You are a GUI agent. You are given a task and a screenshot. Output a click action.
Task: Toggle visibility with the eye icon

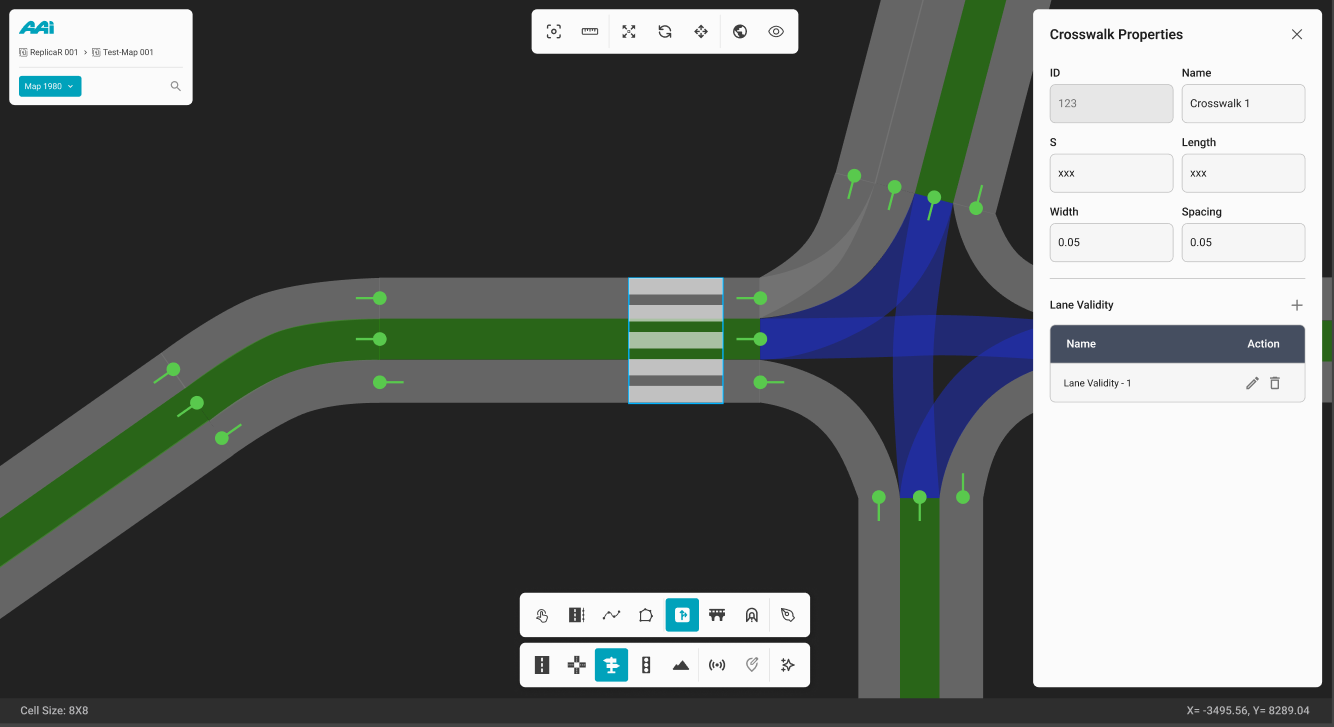pos(776,31)
